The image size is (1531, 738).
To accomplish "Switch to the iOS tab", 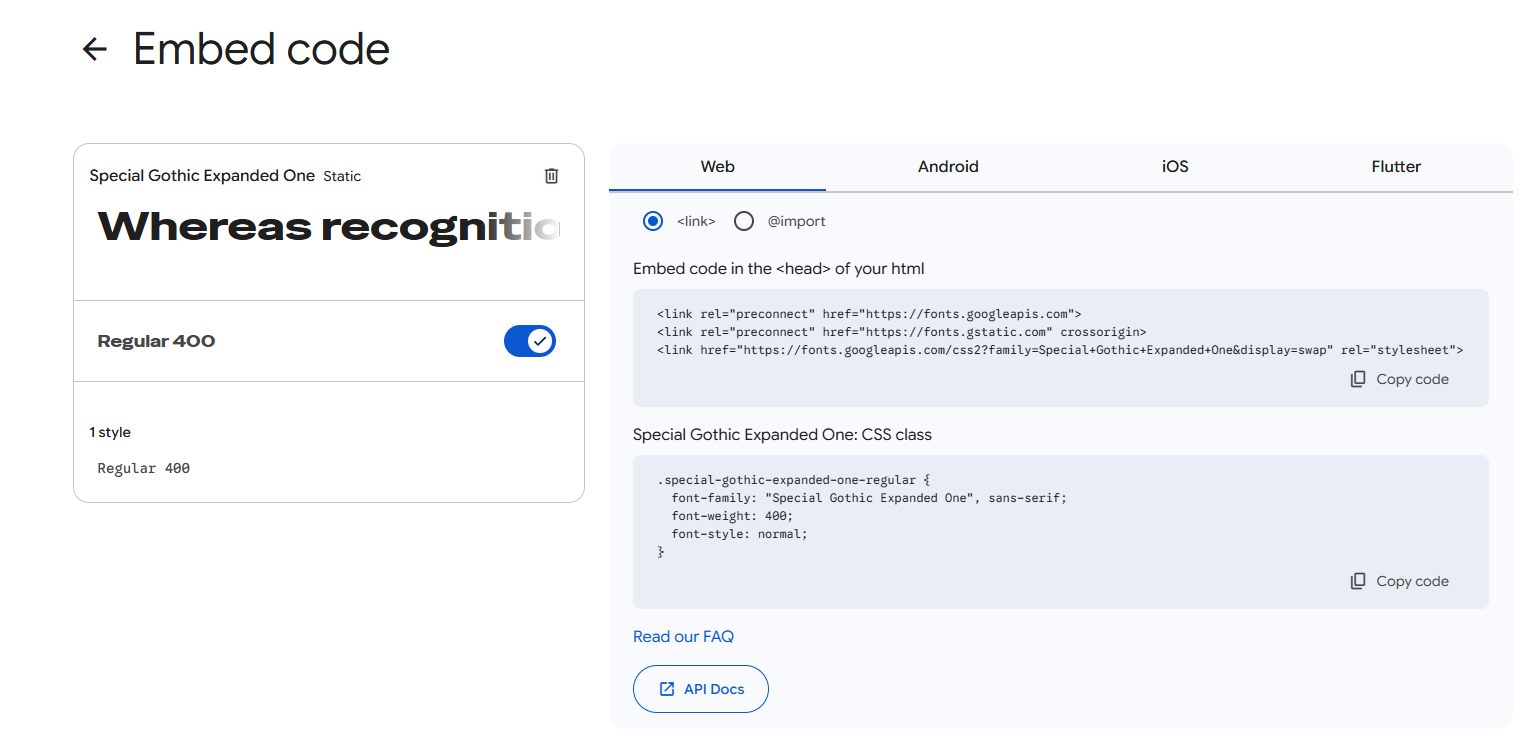I will 1175,167.
